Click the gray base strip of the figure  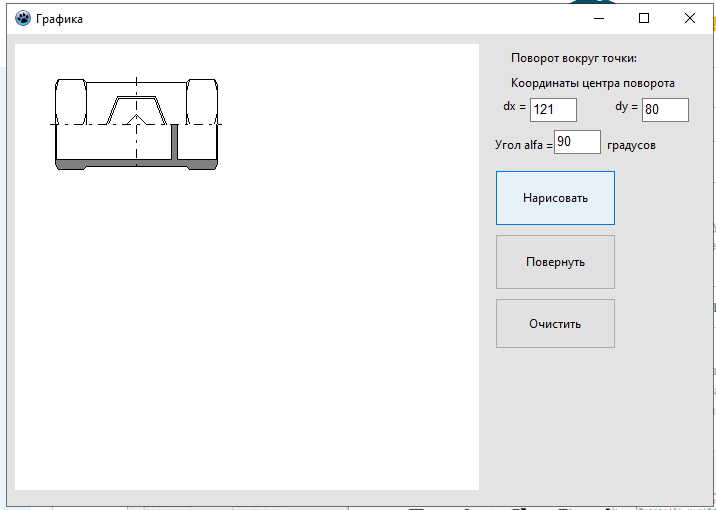[x=137, y=164]
